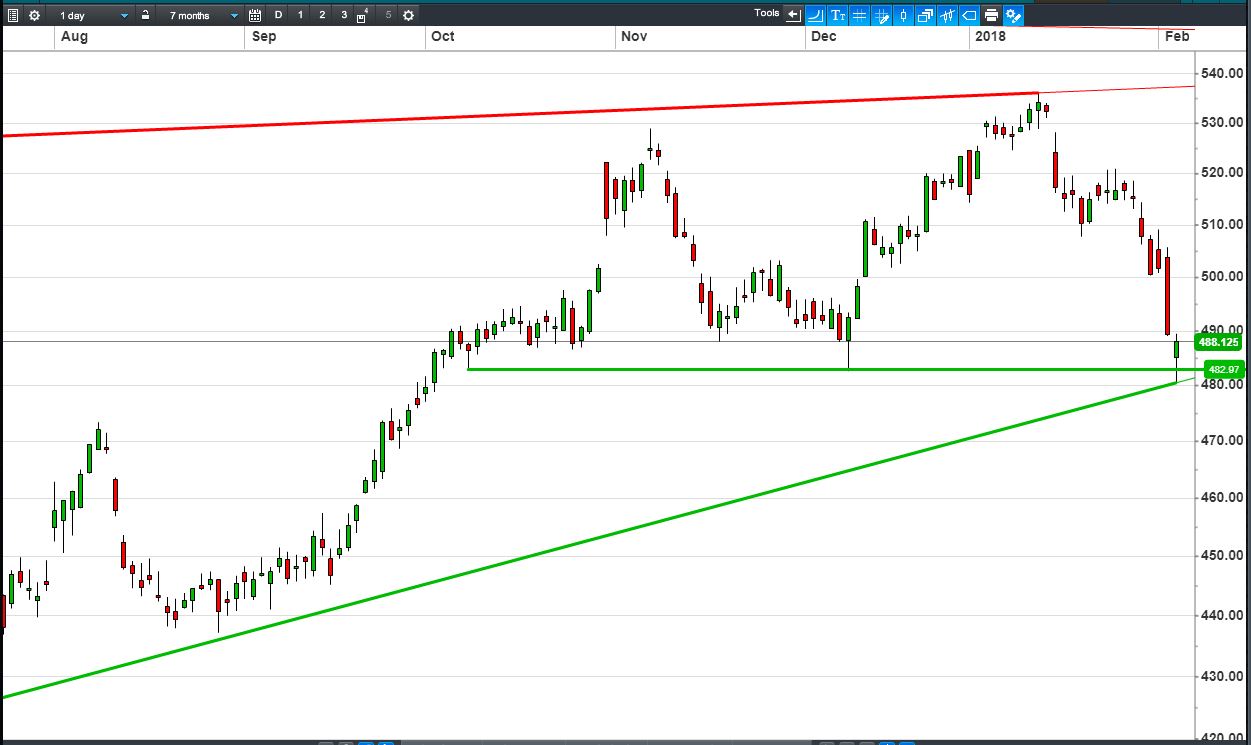Click the 450.00 price axis label
The image size is (1251, 745).
[1220, 555]
